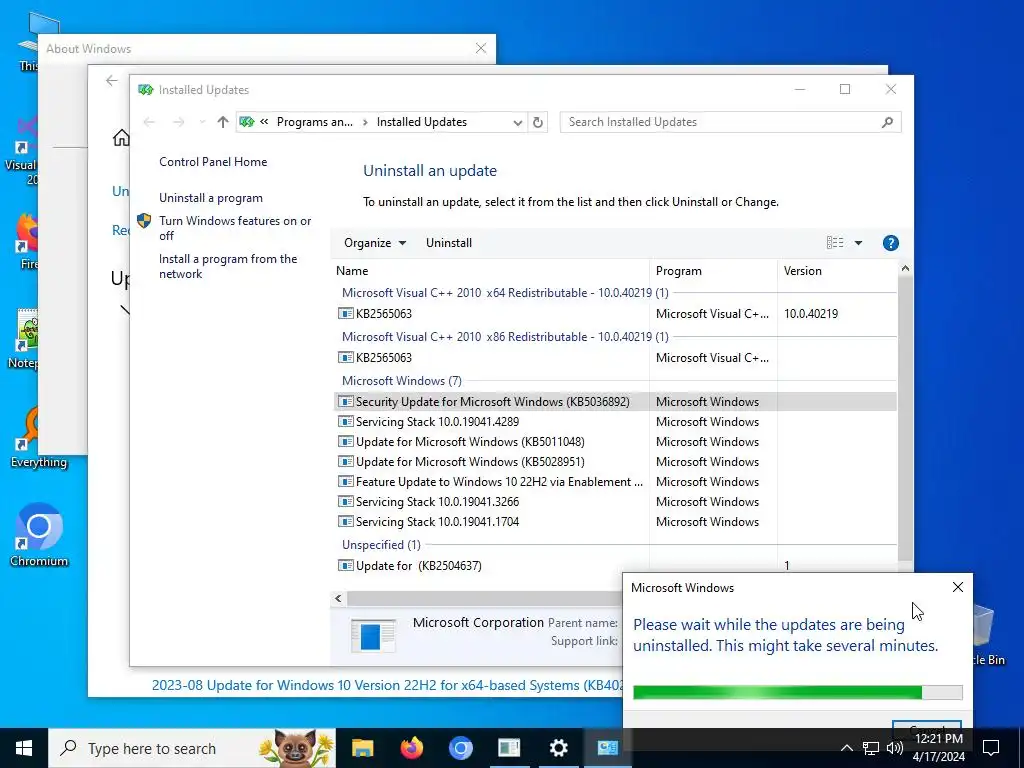Click the uninstall progress bar

[x=797, y=692]
